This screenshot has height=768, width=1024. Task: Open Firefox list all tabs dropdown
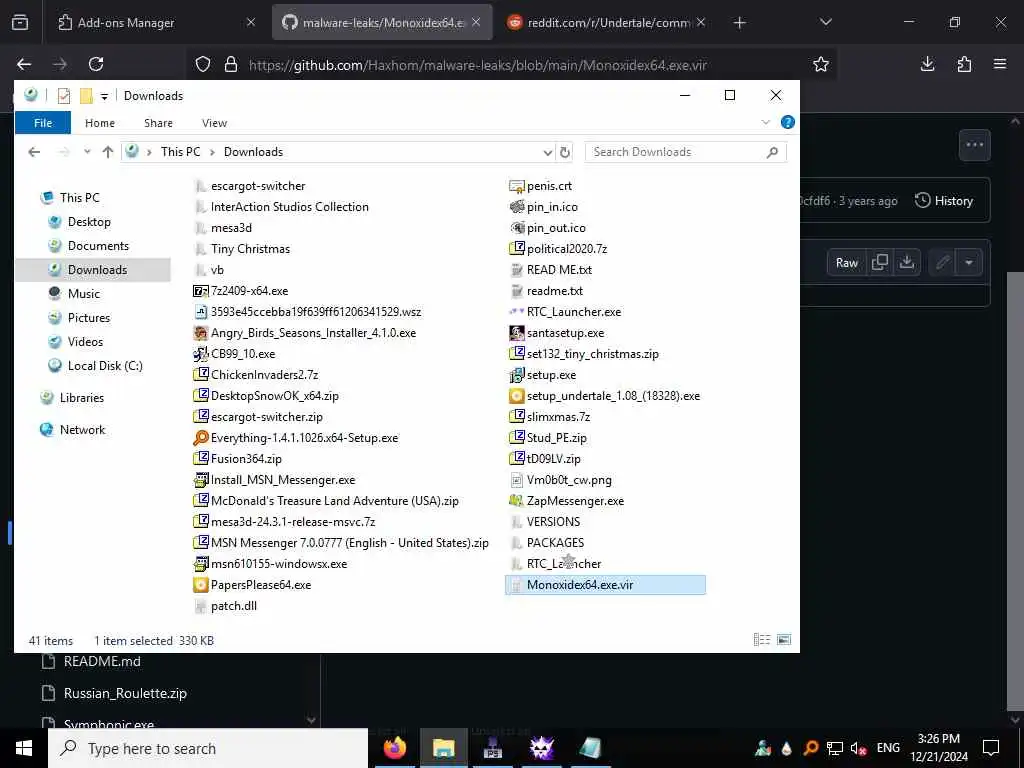pos(825,22)
